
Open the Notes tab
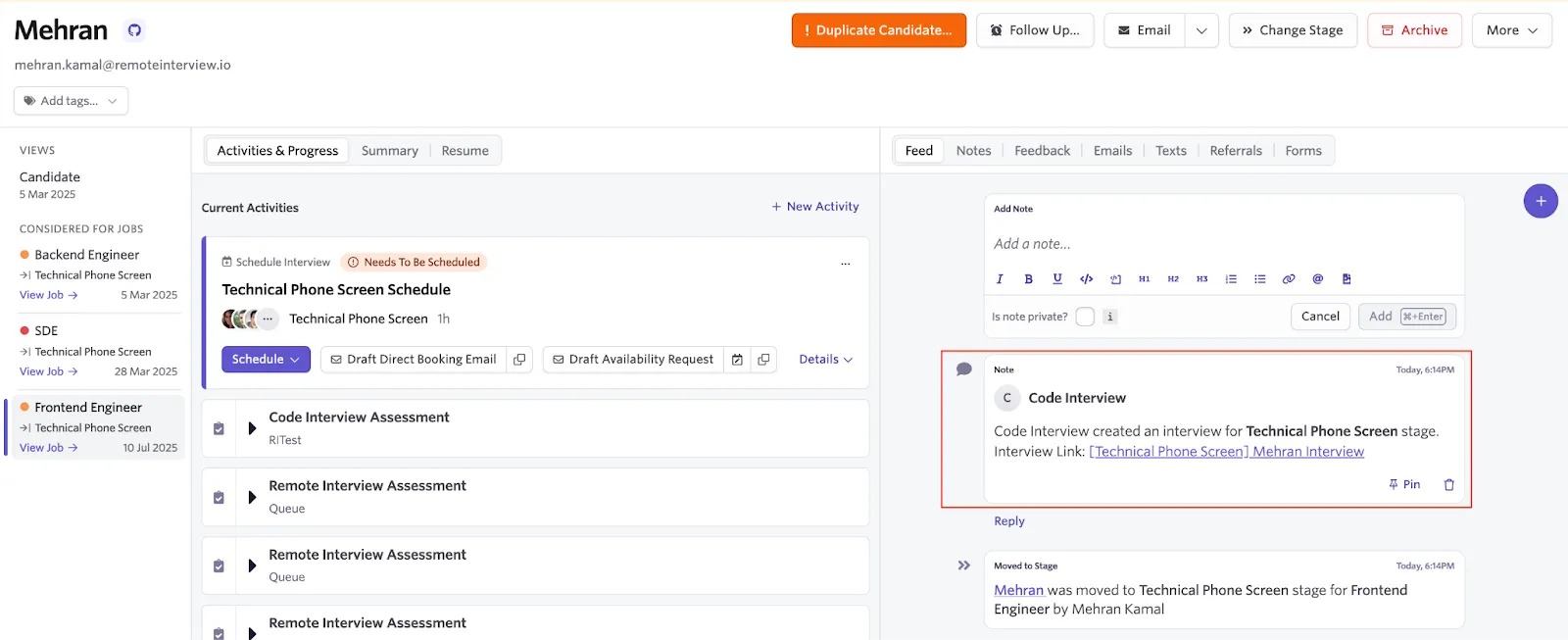(973, 151)
